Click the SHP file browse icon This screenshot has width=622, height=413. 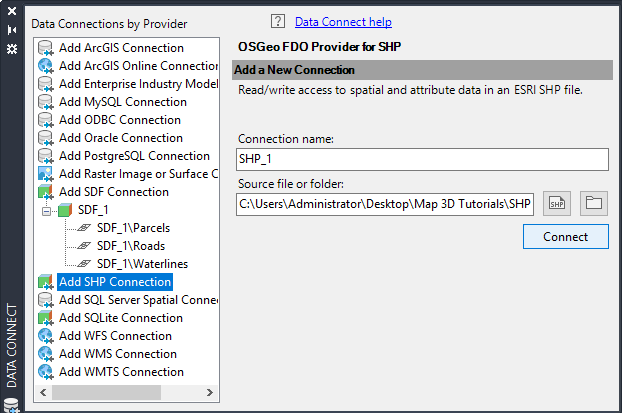click(x=557, y=204)
